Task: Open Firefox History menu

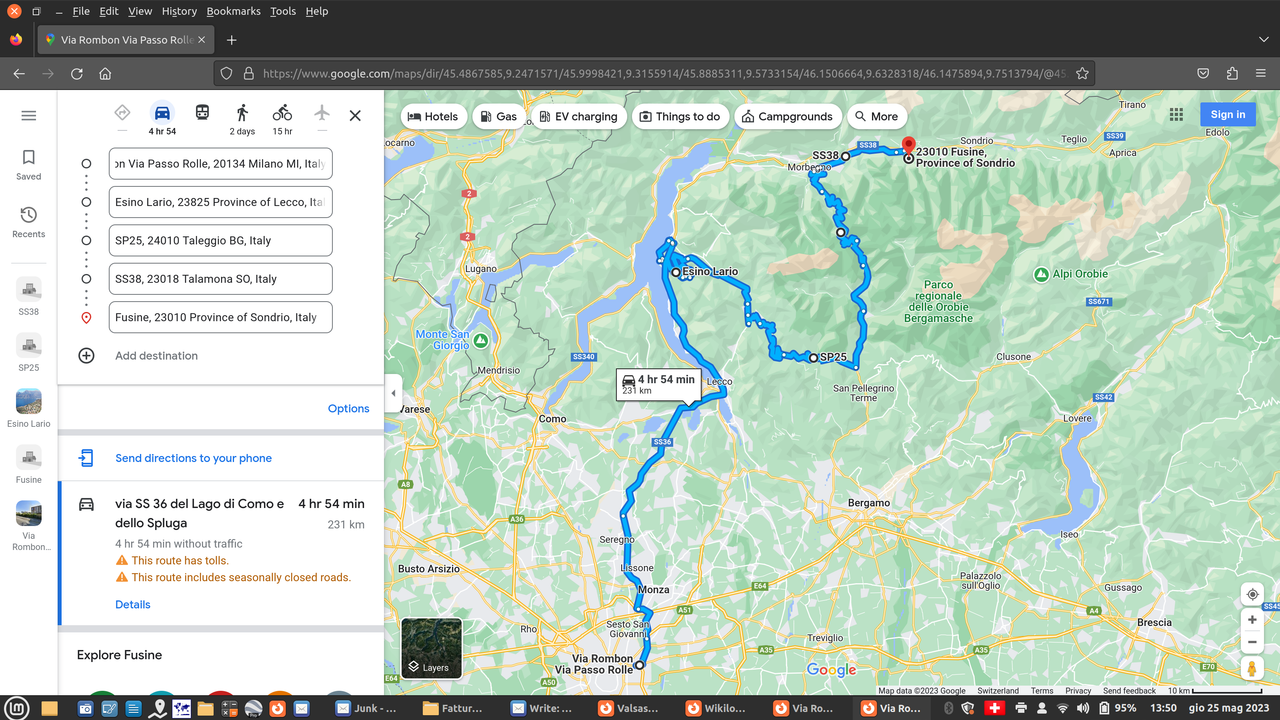Action: [179, 11]
